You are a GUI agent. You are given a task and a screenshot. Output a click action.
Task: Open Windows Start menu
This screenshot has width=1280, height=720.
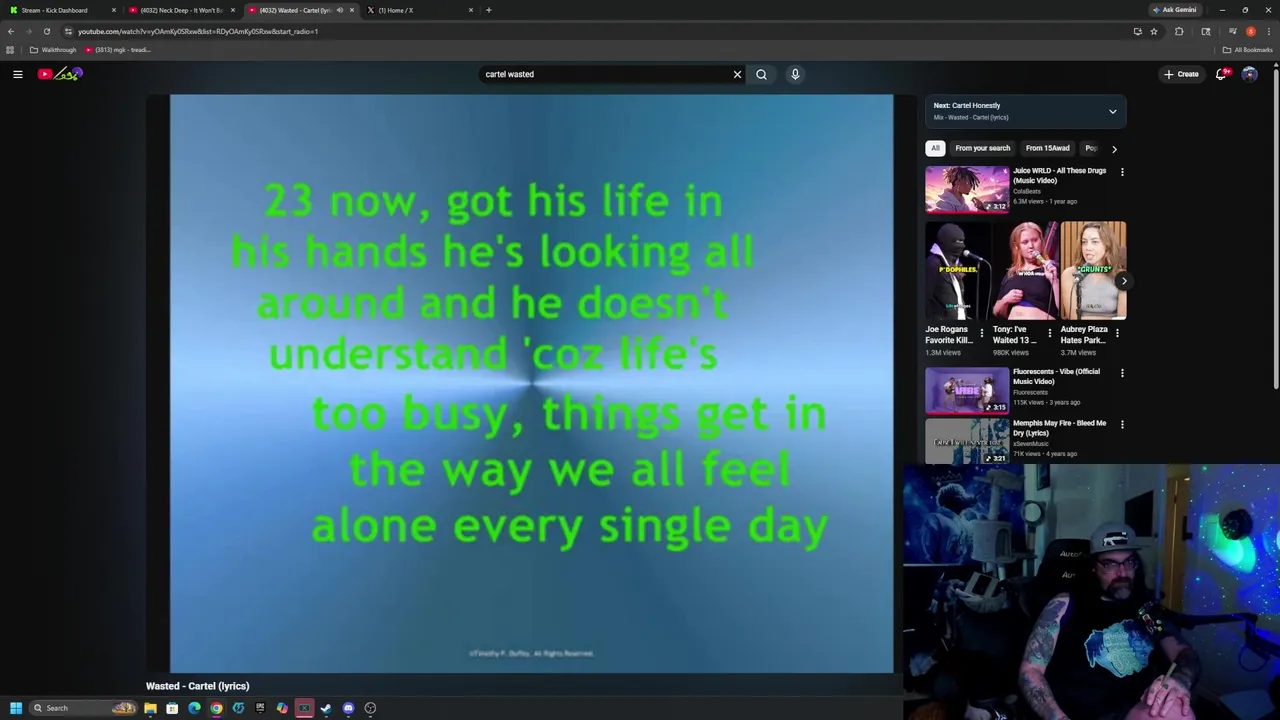pyautogui.click(x=16, y=708)
